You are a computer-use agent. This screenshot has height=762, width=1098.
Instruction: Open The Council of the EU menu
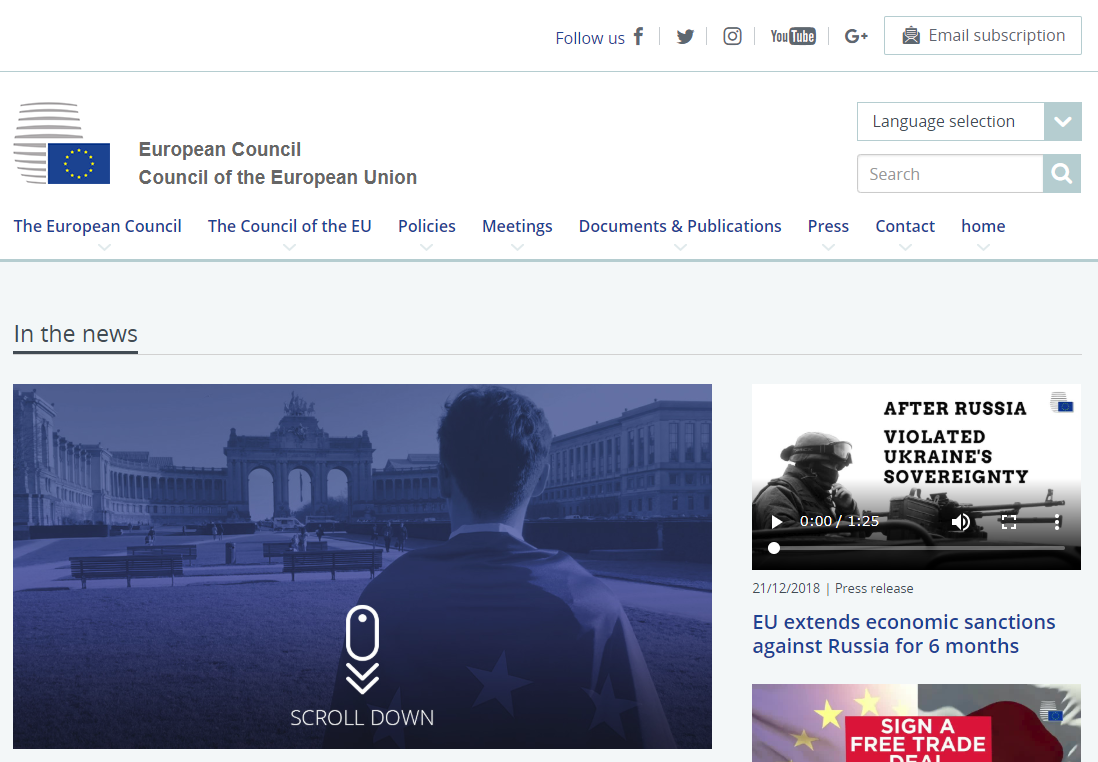[x=289, y=226]
